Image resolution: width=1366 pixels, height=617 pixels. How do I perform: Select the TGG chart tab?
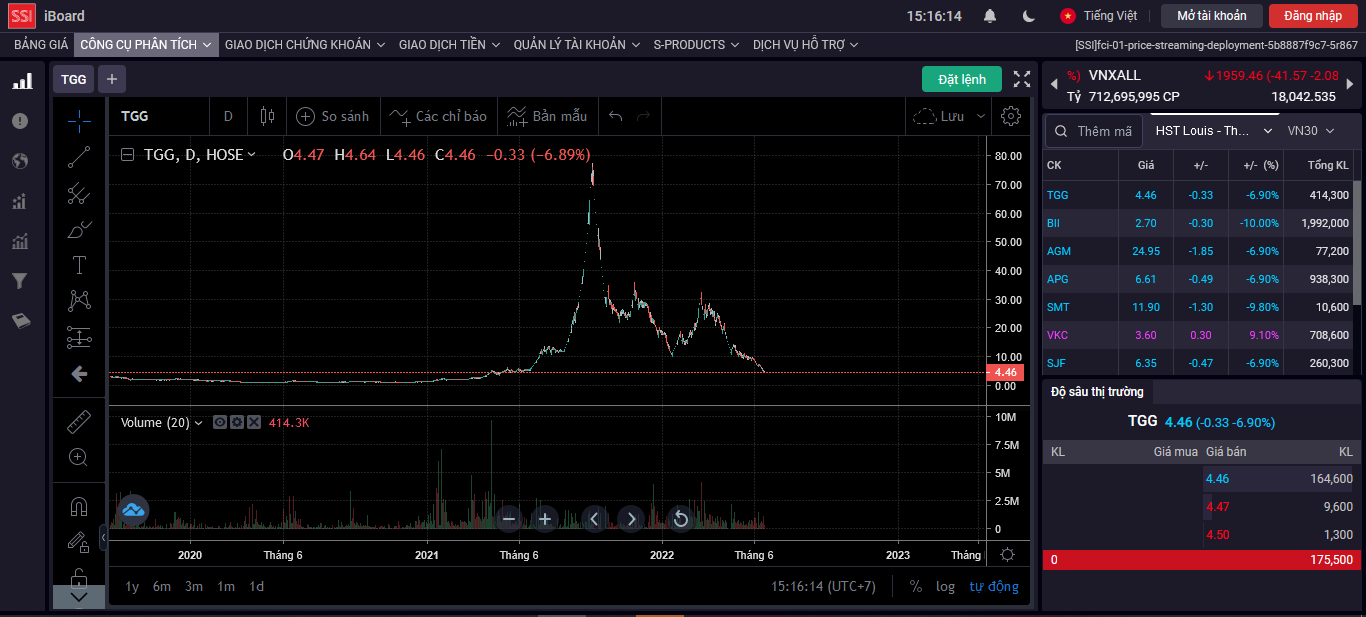click(x=74, y=79)
